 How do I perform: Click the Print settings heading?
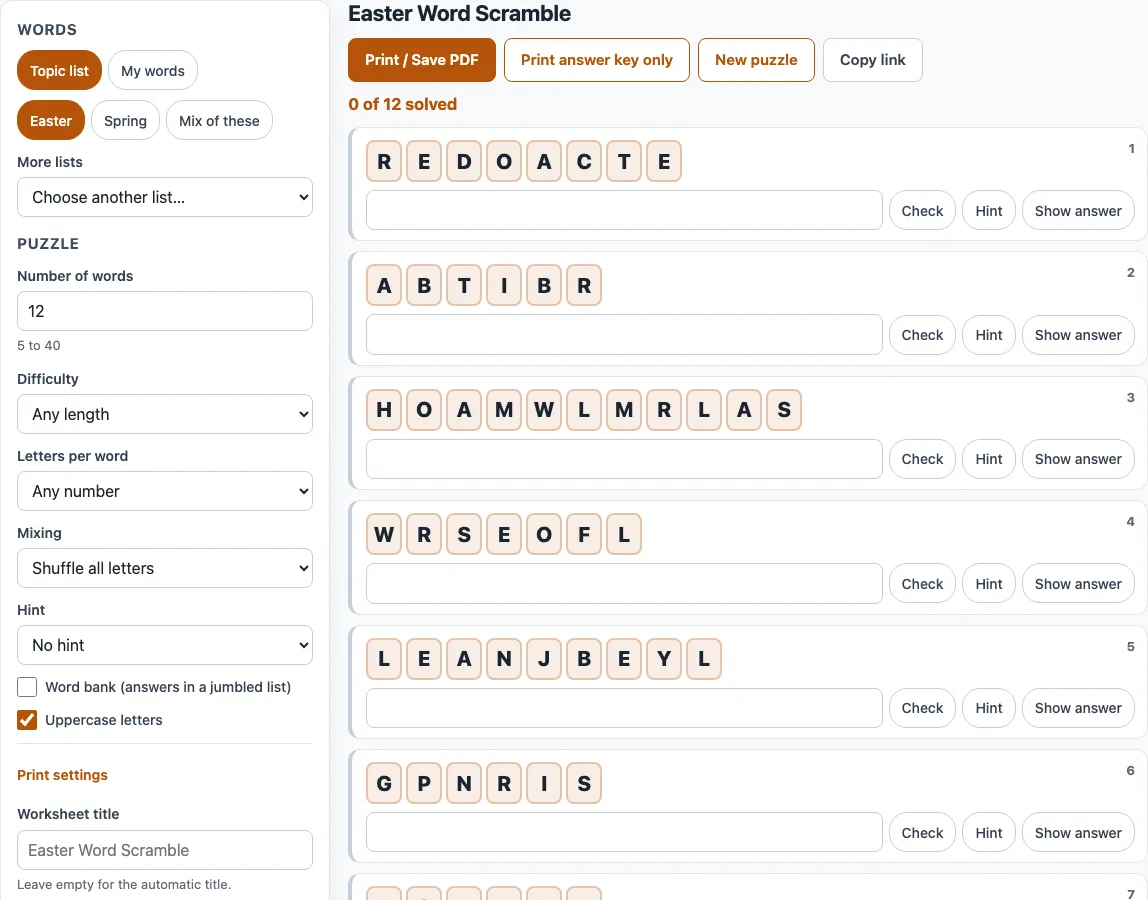point(62,775)
